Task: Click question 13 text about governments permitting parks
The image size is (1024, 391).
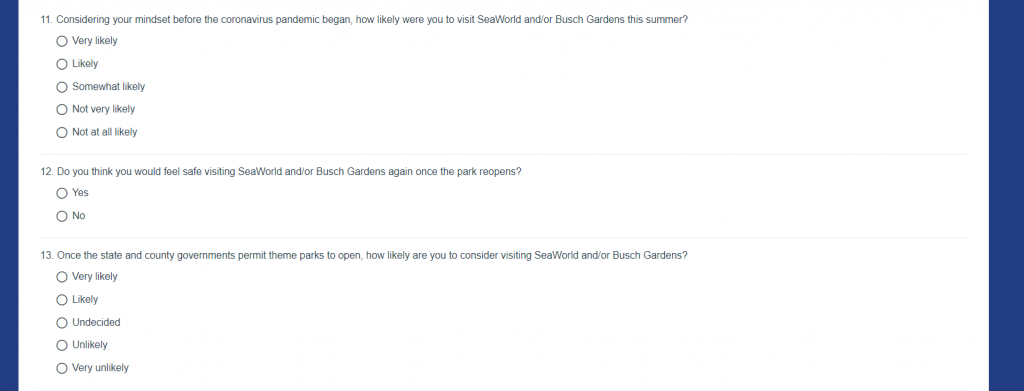Action: 364,255
